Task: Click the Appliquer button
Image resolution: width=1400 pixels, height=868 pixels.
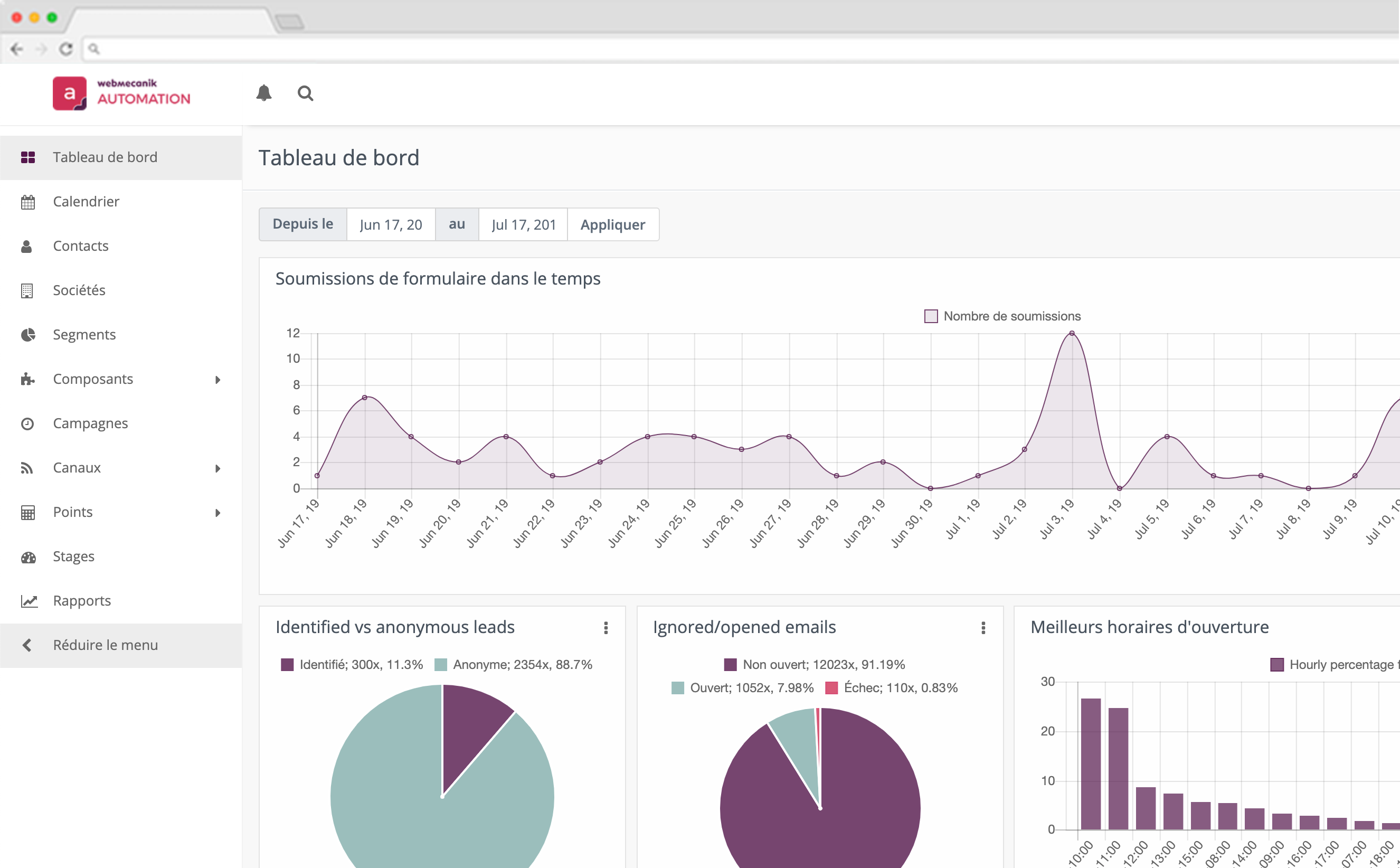Action: pyautogui.click(x=612, y=224)
